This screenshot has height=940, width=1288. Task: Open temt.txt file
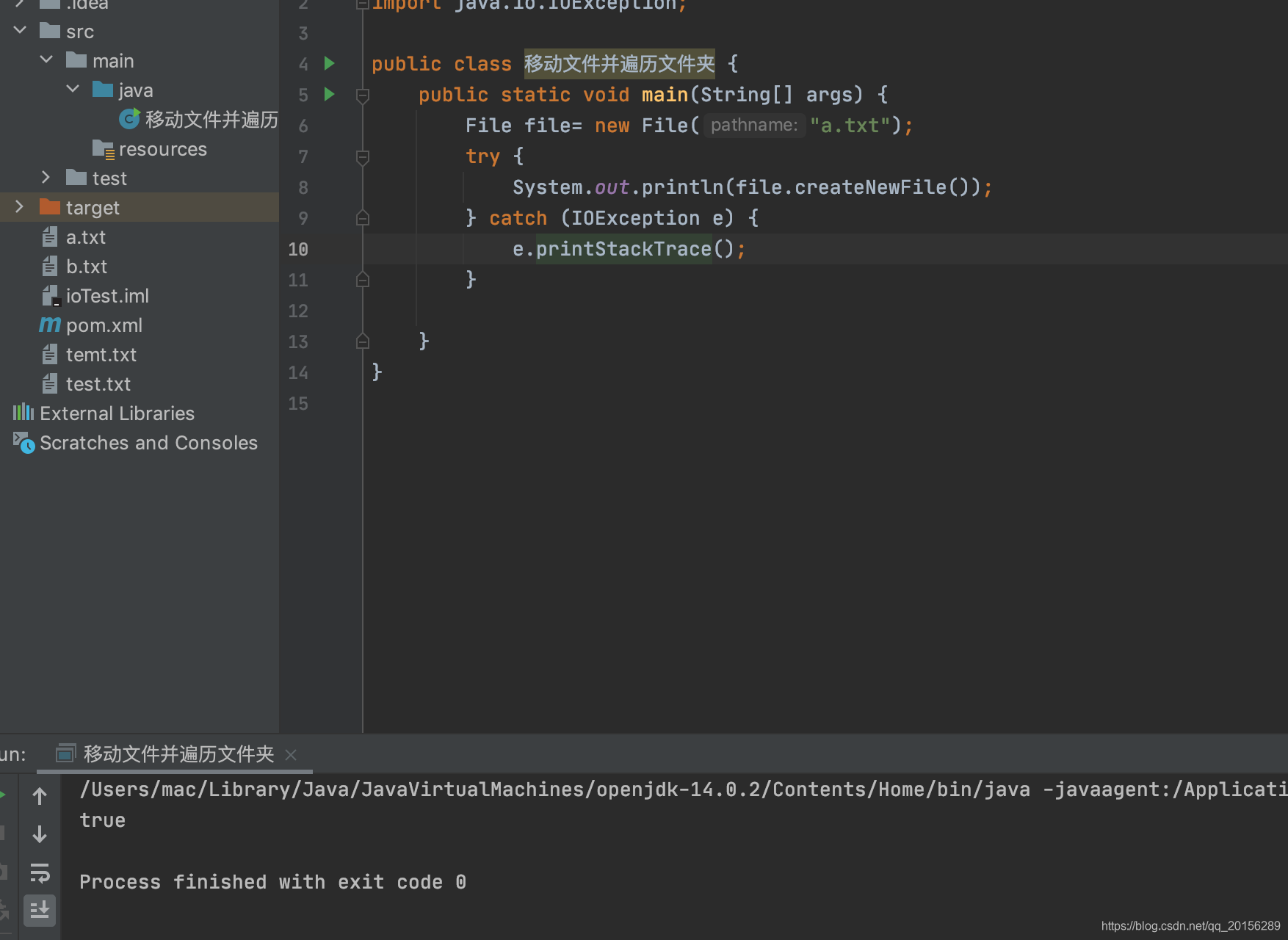[x=101, y=355]
